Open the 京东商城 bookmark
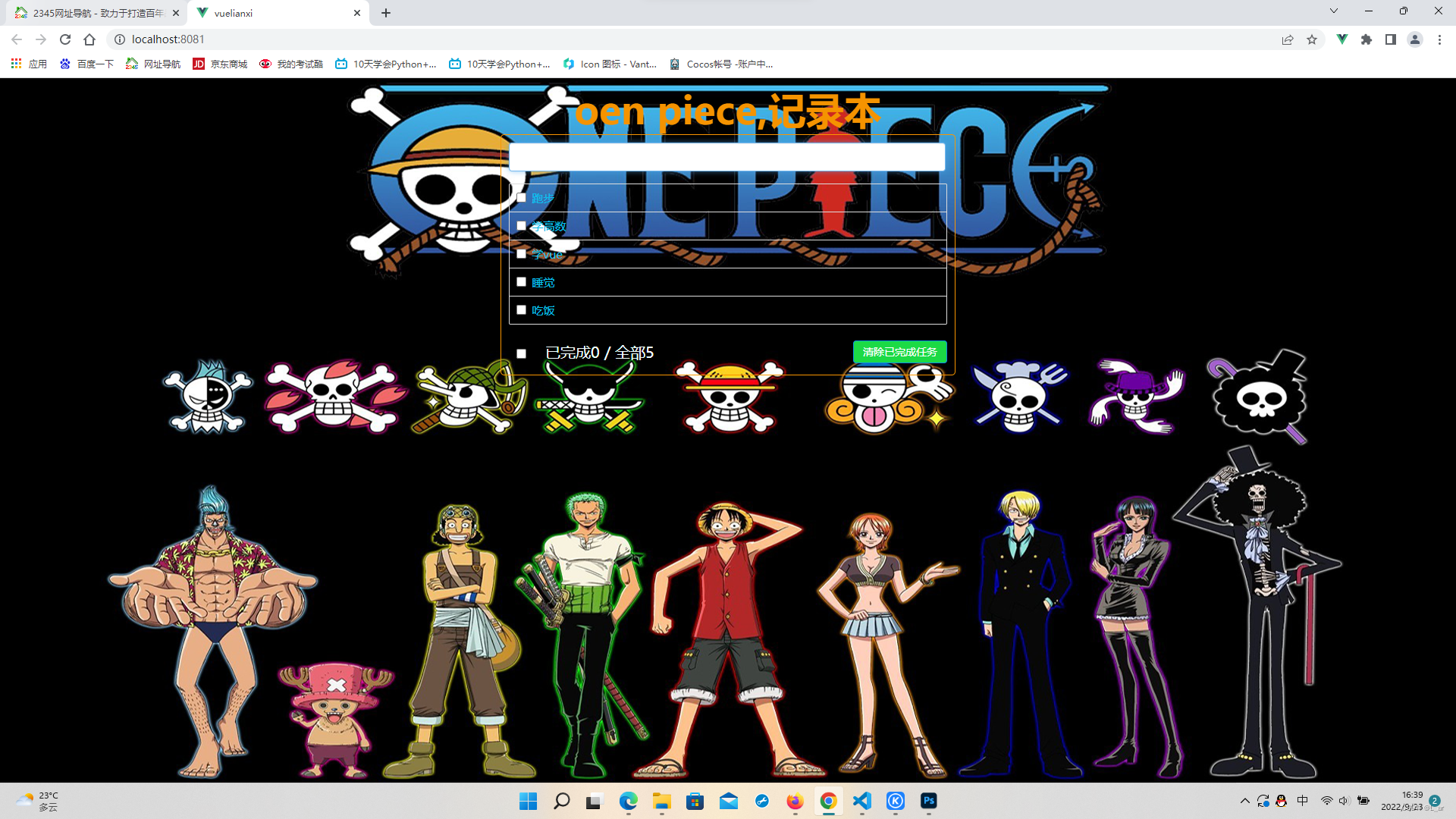Screen dimensions: 1456x819 [220, 64]
